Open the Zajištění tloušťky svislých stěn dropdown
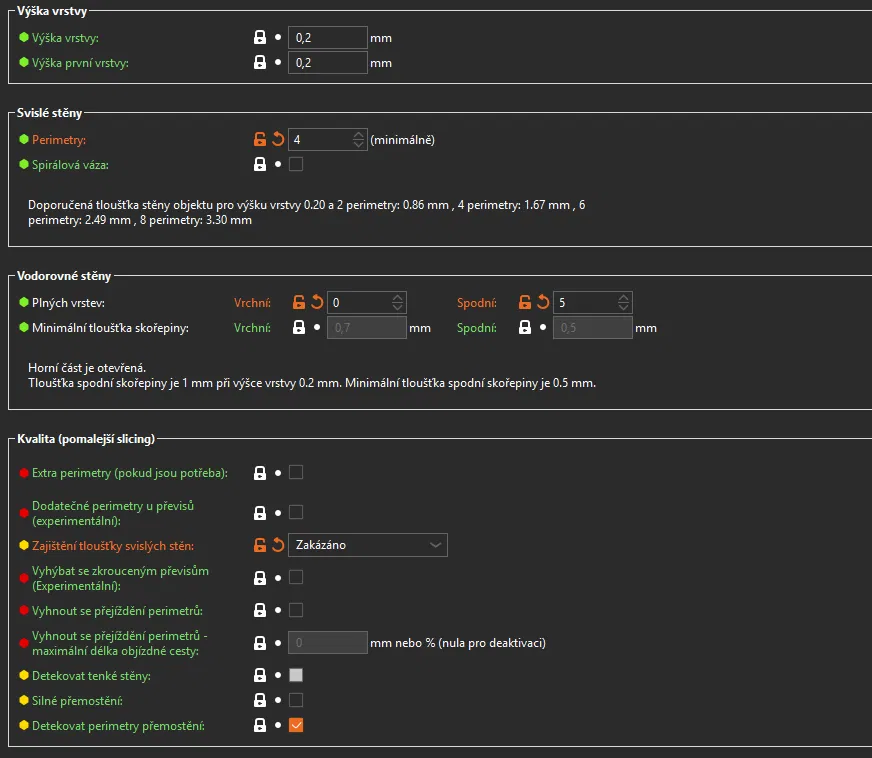The height and width of the screenshot is (758, 872). (367, 545)
